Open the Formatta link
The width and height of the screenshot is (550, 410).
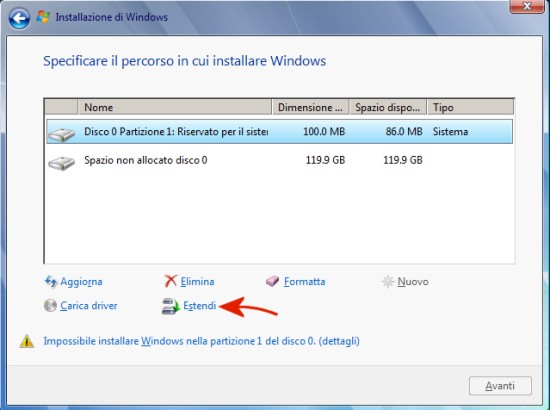pyautogui.click(x=304, y=282)
